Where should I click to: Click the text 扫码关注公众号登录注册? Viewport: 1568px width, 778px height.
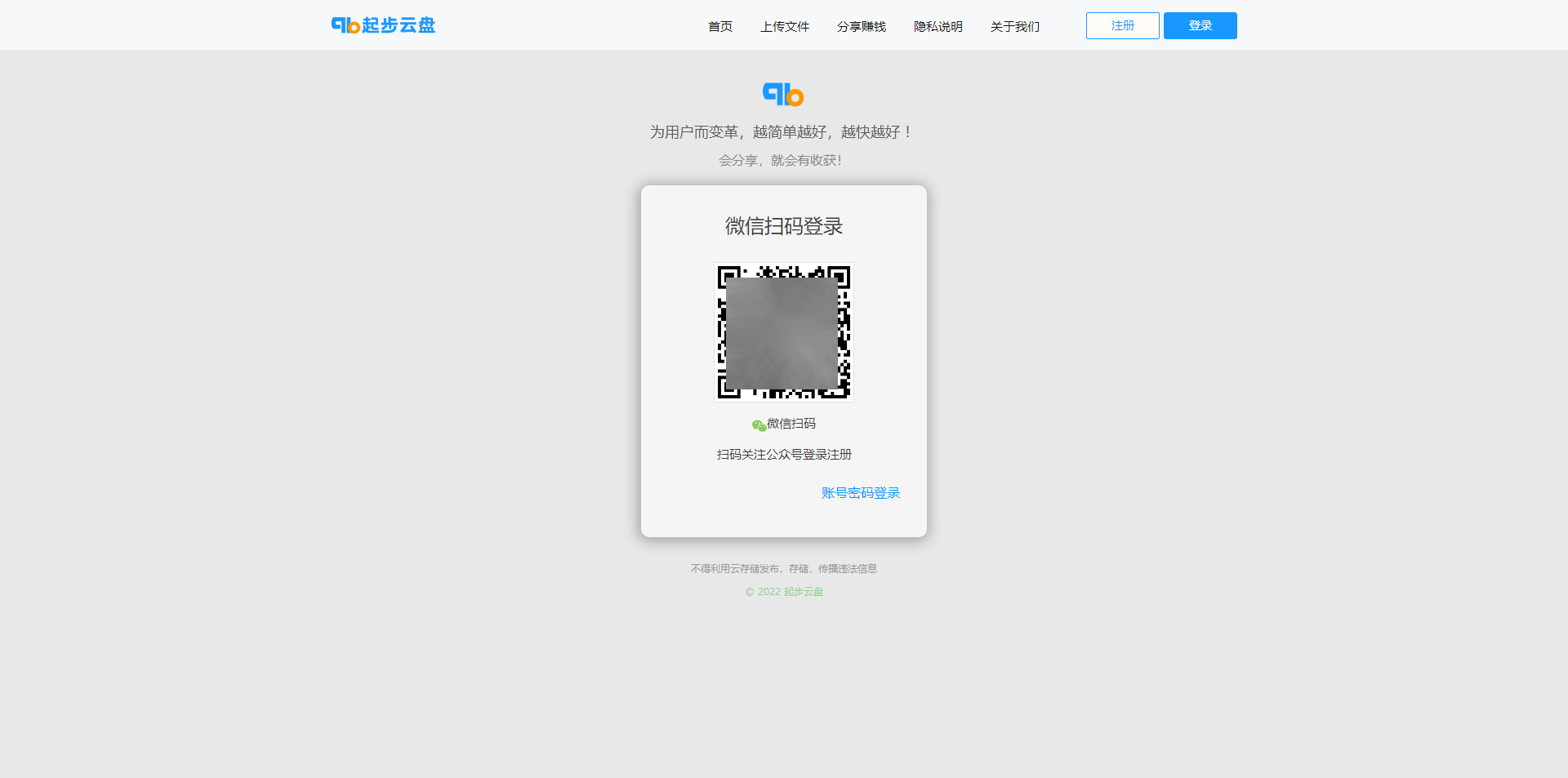784,454
